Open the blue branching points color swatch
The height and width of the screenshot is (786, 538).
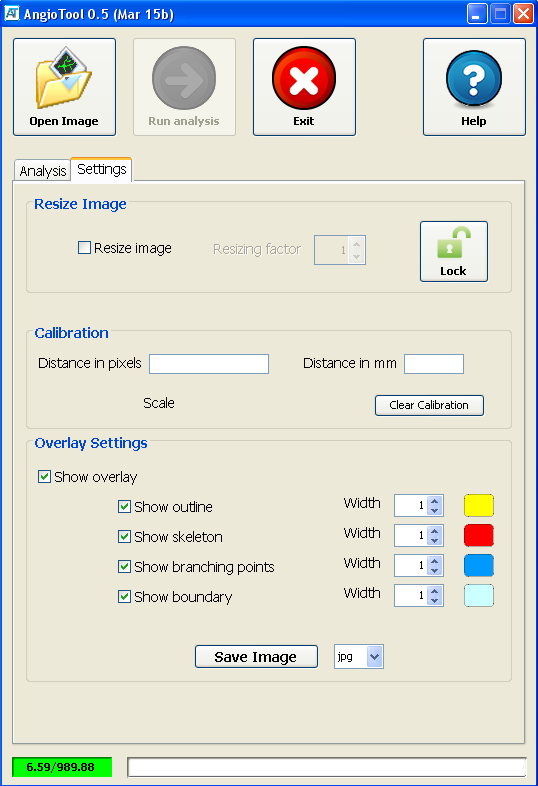coord(479,565)
